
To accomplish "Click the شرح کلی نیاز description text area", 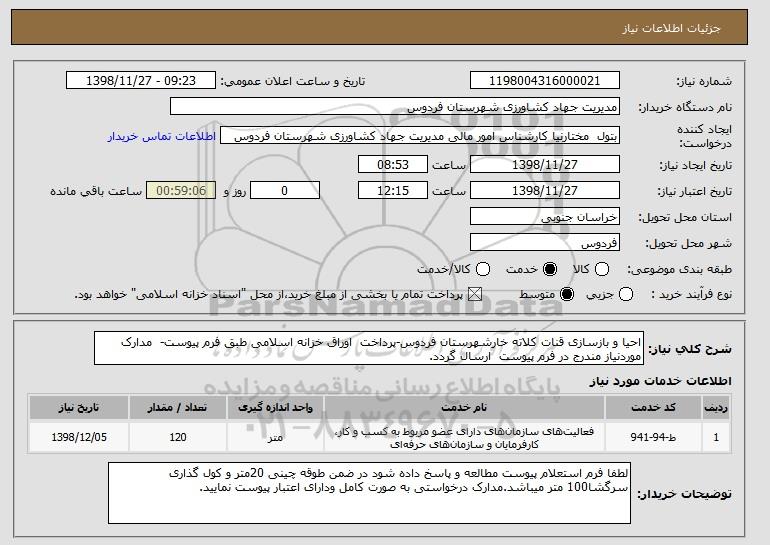I will point(380,350).
